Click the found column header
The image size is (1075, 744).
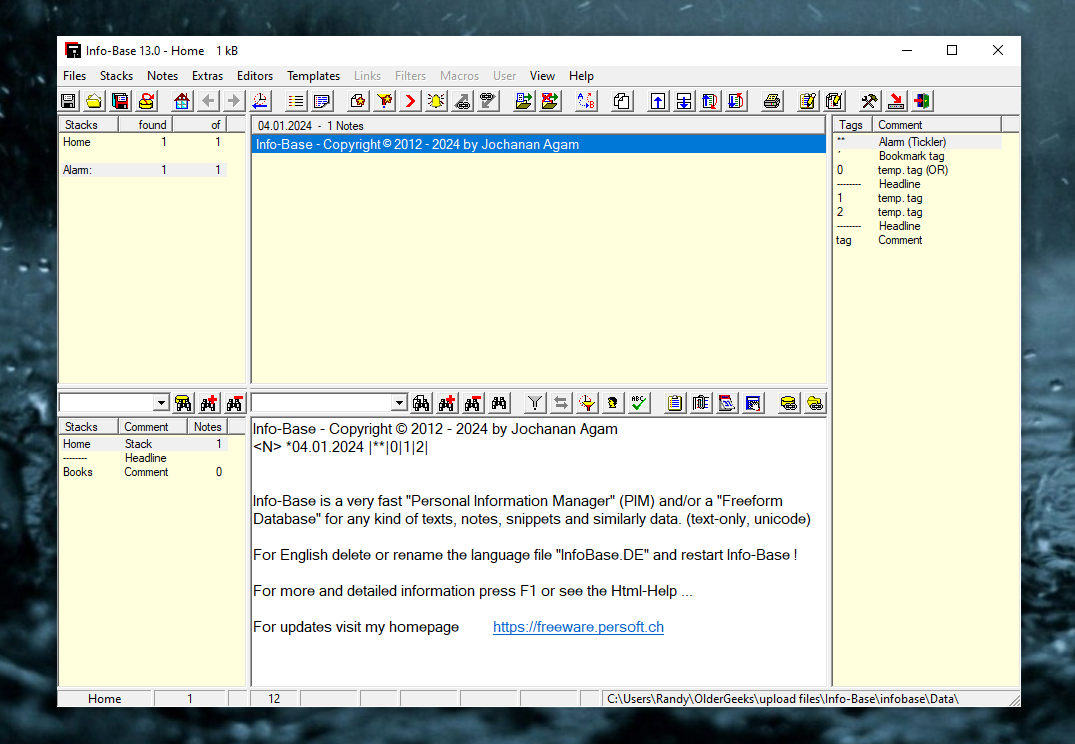145,125
